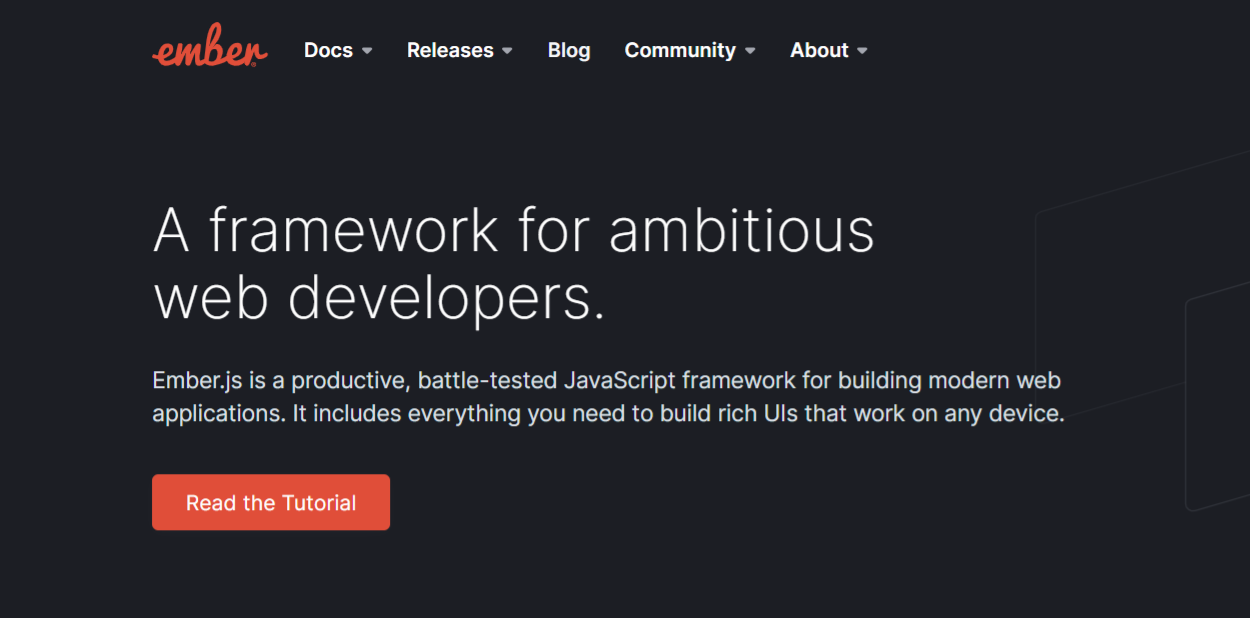The height and width of the screenshot is (618, 1250).
Task: Click 'JavaScript' in the intro paragraph
Action: (x=620, y=380)
